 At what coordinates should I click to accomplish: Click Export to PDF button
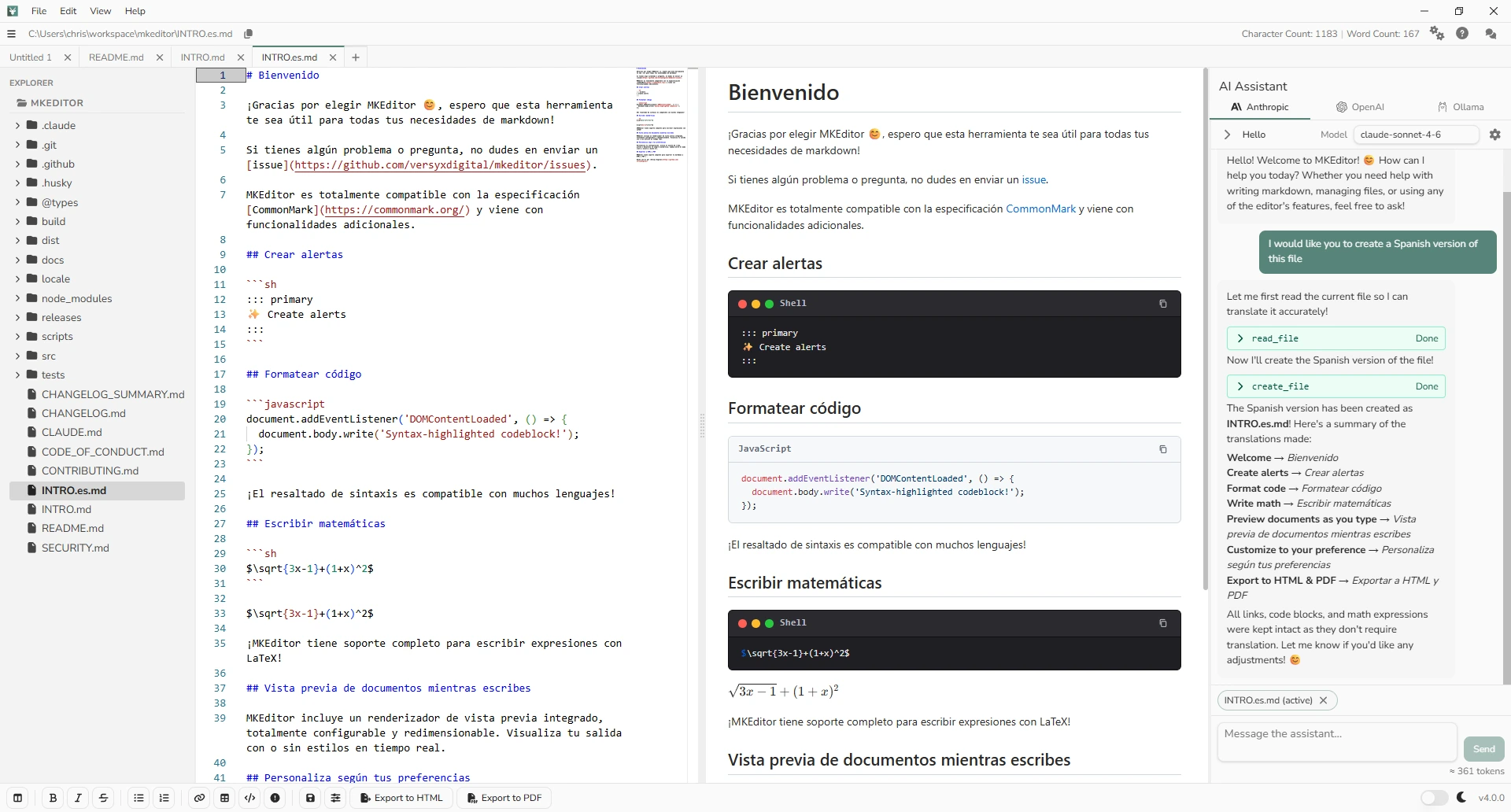pyautogui.click(x=504, y=798)
